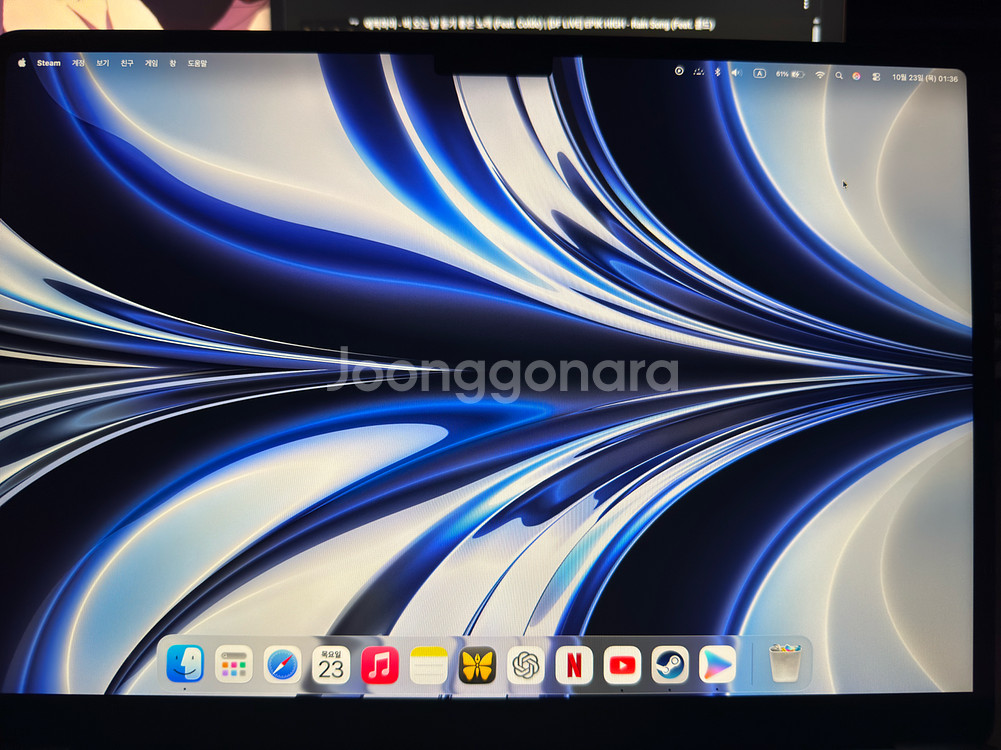Toggle Bluetooth from the menu bar icon
The width and height of the screenshot is (1001, 750).
click(717, 73)
